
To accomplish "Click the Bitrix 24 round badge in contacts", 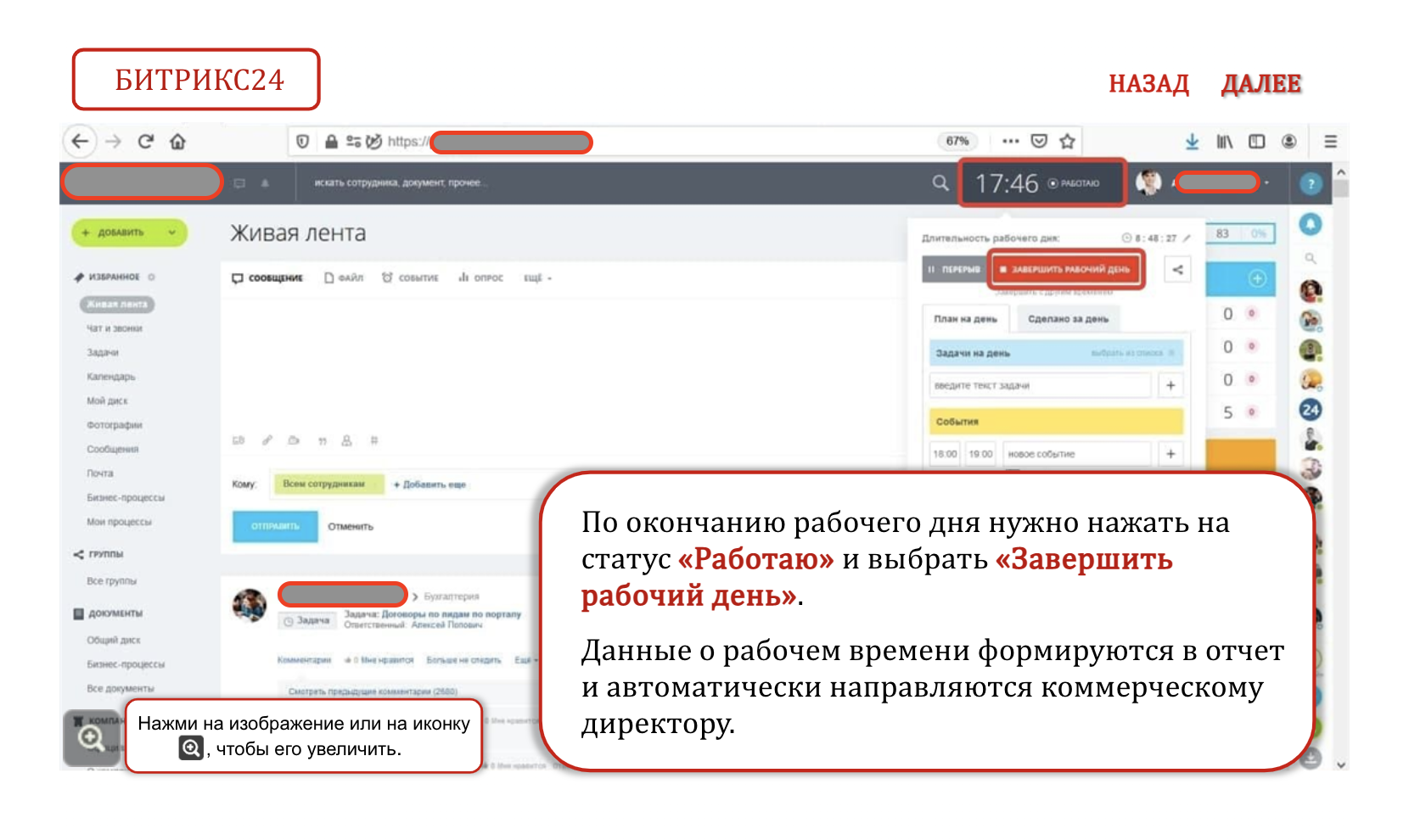I will (x=1311, y=410).
